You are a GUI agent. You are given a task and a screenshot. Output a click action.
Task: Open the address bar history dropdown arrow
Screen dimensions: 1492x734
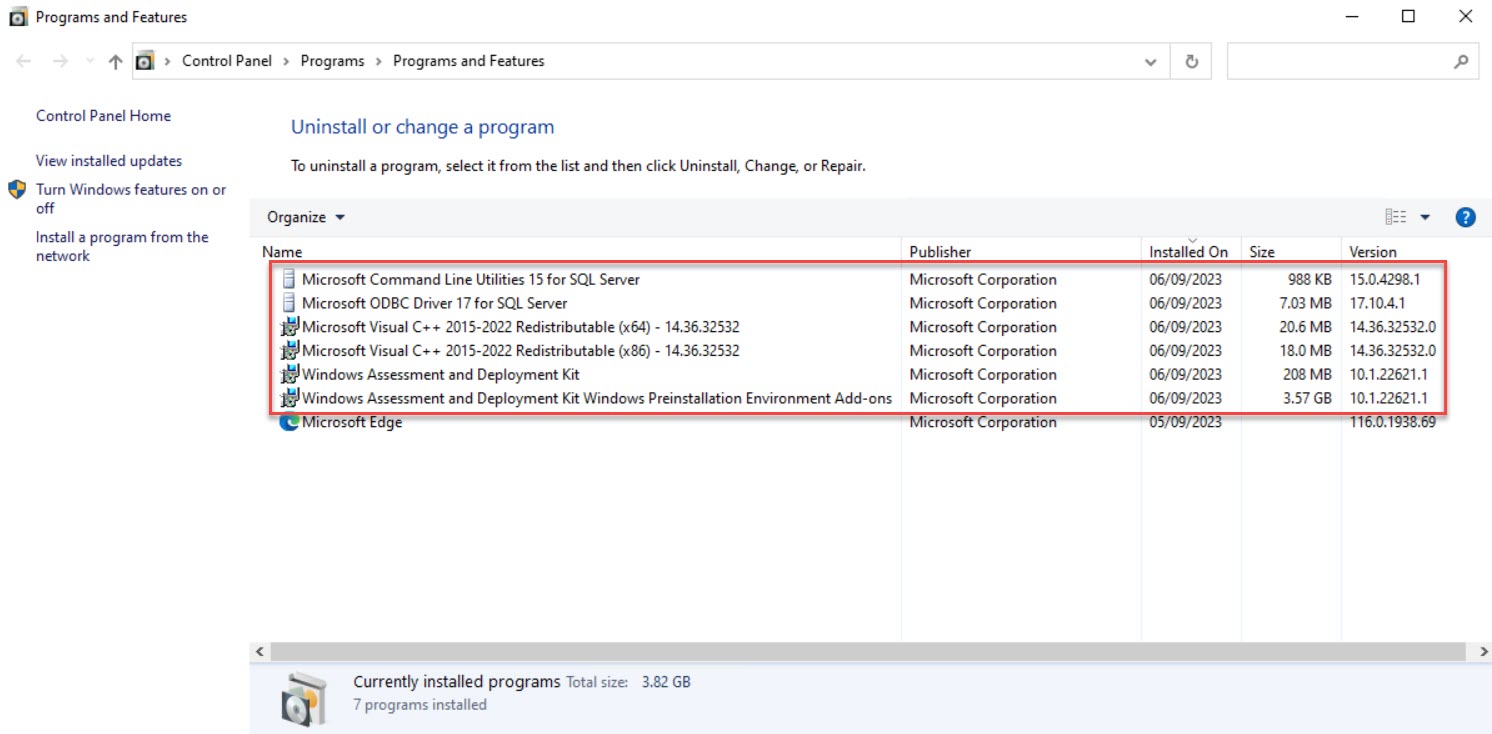(x=1148, y=60)
